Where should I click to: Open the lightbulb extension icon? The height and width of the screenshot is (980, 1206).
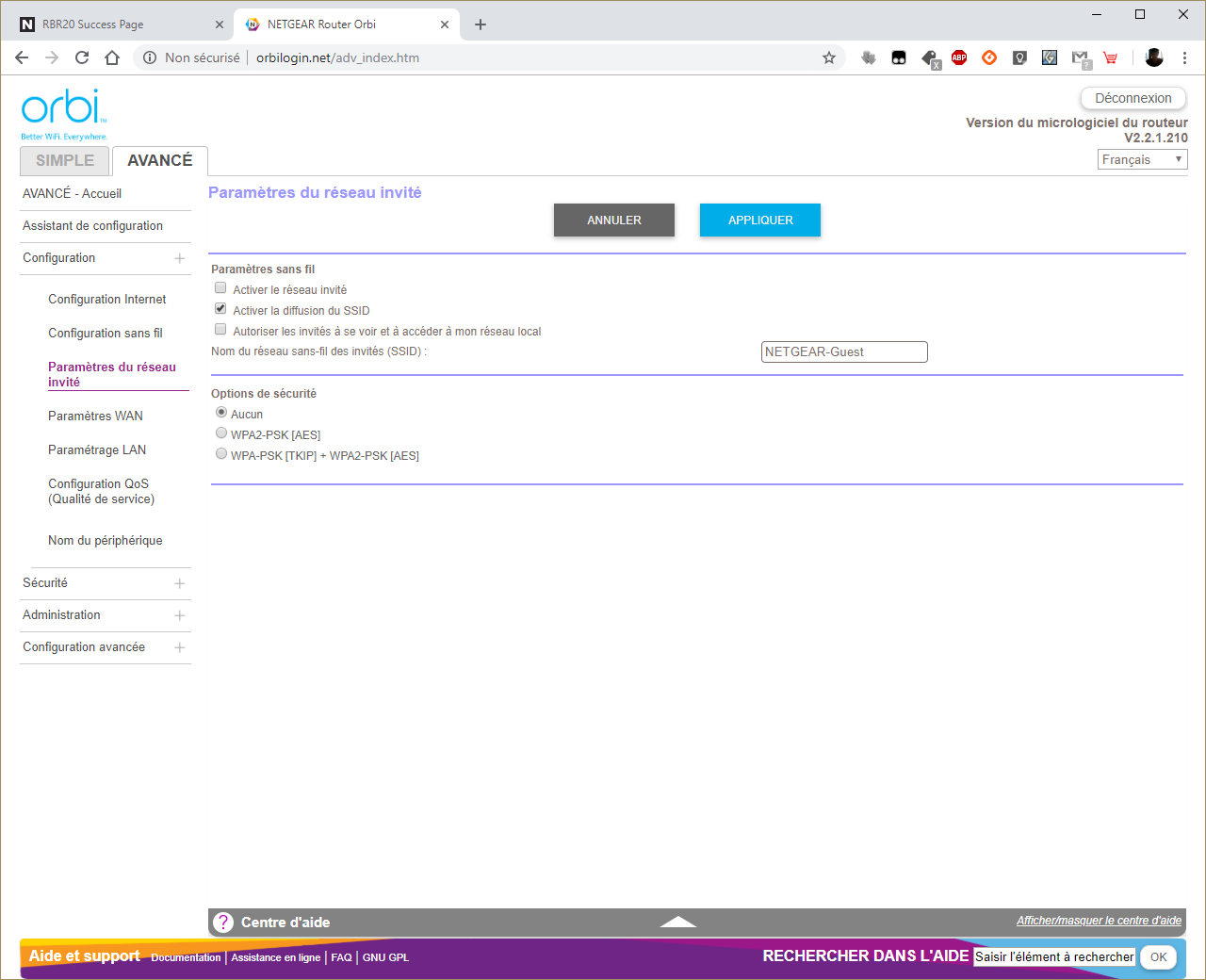1019,57
